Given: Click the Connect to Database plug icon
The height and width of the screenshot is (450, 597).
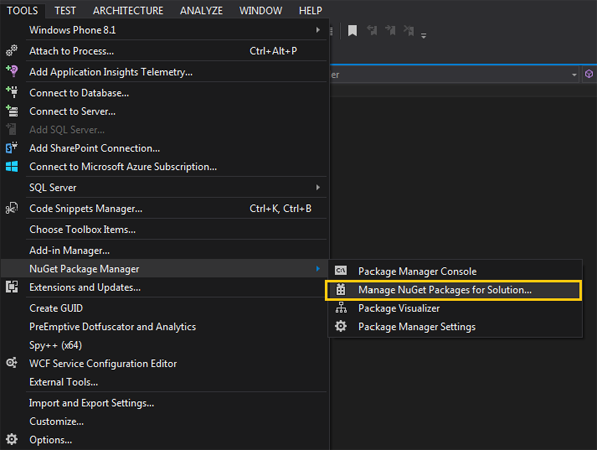Looking at the screenshot, I should tap(12, 92).
